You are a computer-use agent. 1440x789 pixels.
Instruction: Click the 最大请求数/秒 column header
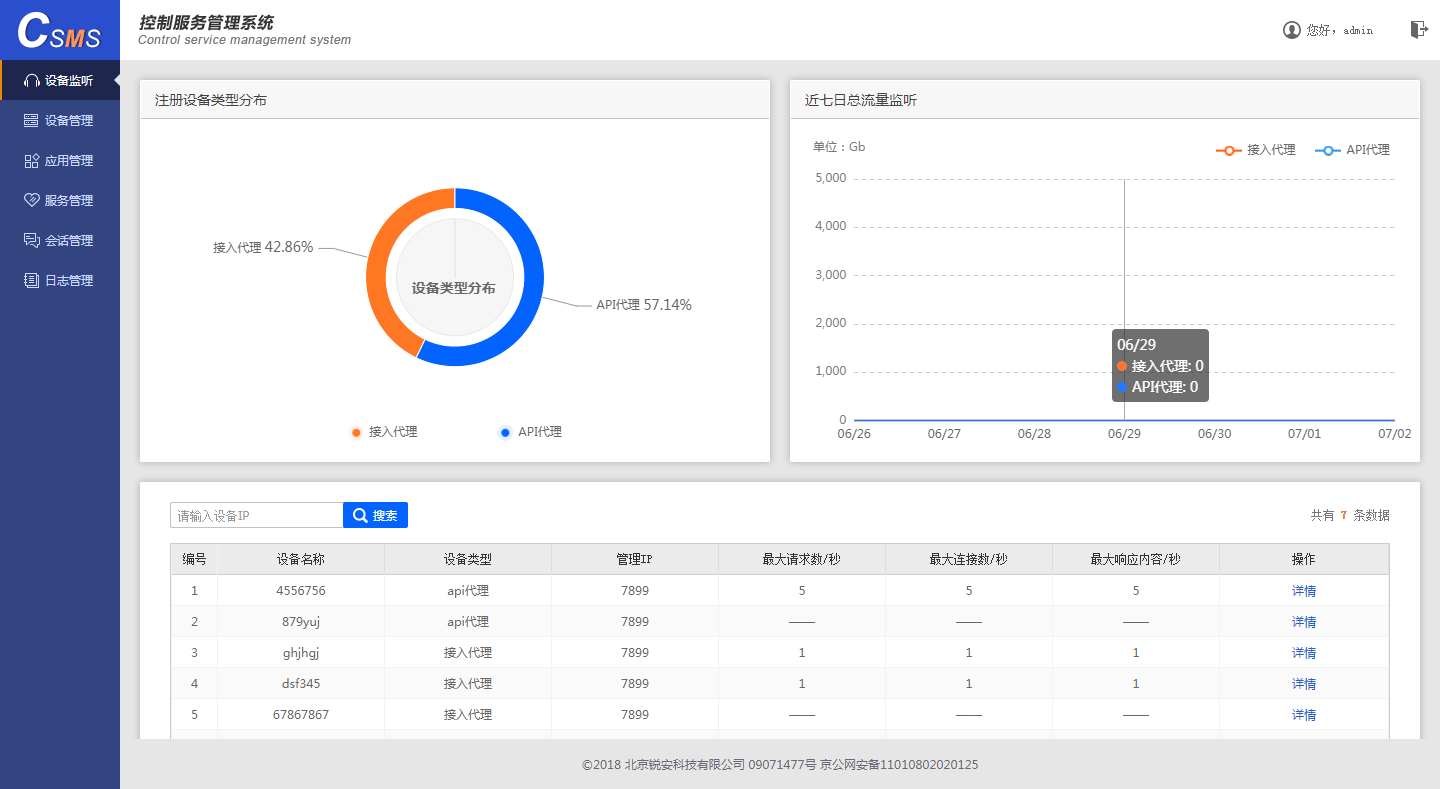[x=802, y=559]
